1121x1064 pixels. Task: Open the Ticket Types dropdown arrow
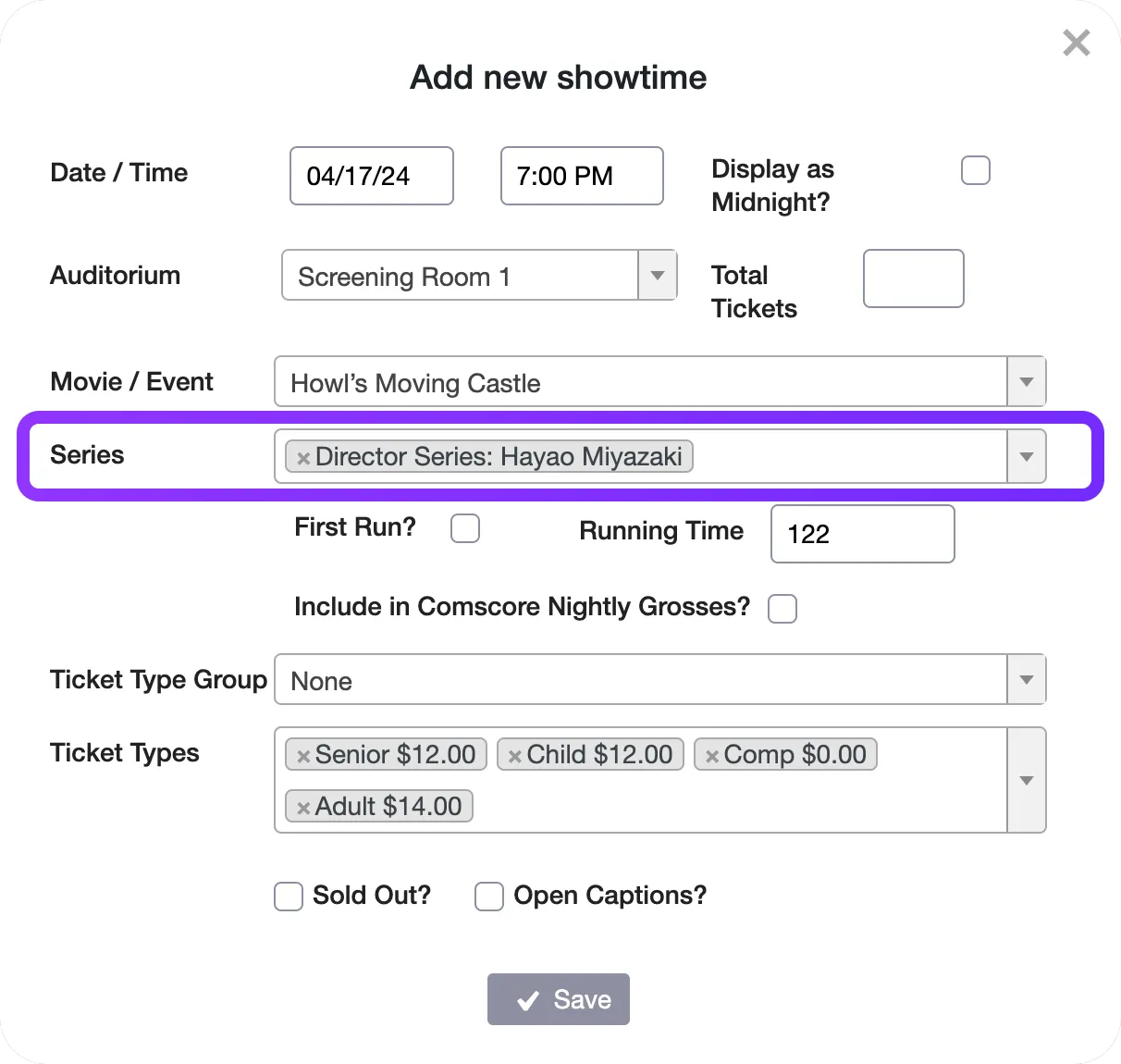tap(1026, 780)
